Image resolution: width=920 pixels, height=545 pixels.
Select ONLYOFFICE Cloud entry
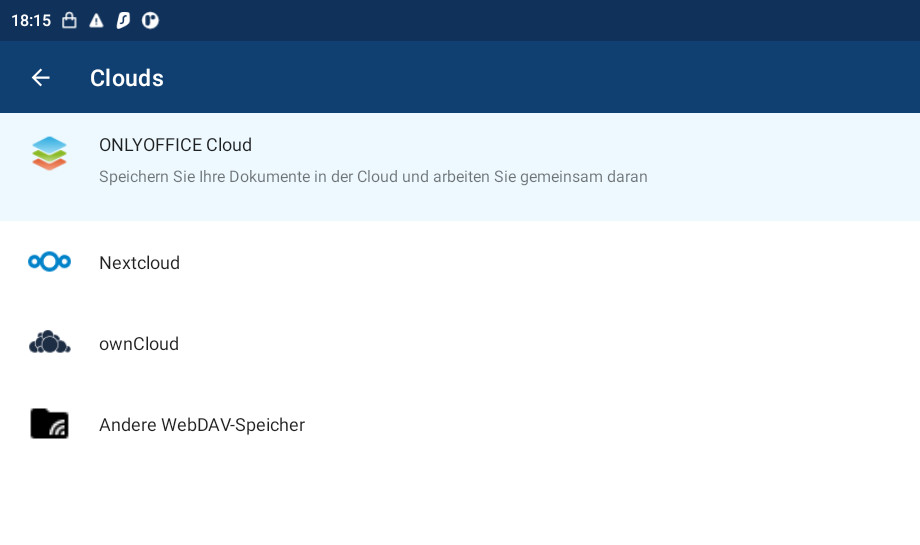pos(460,167)
